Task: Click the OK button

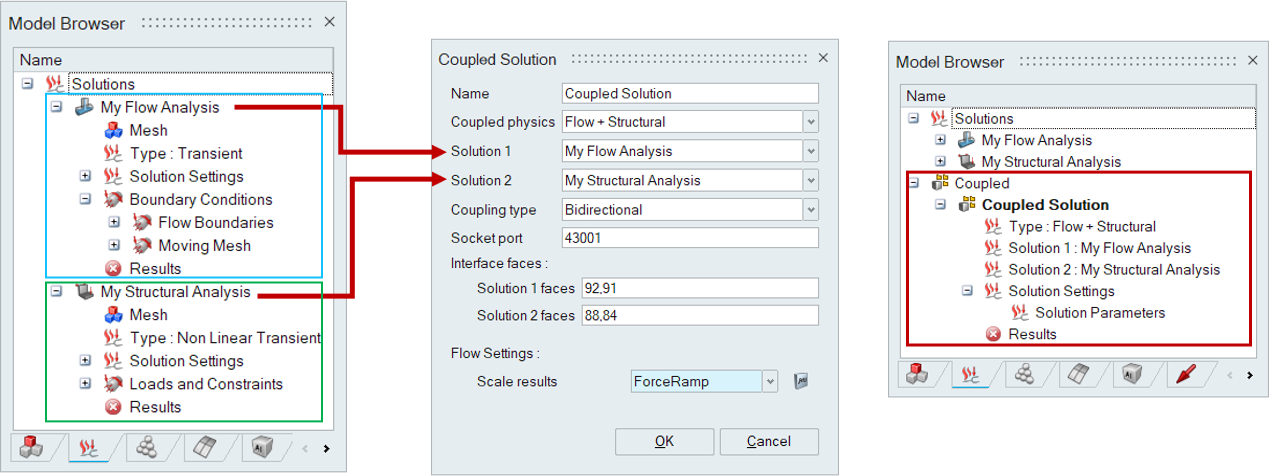Action: pos(664,441)
